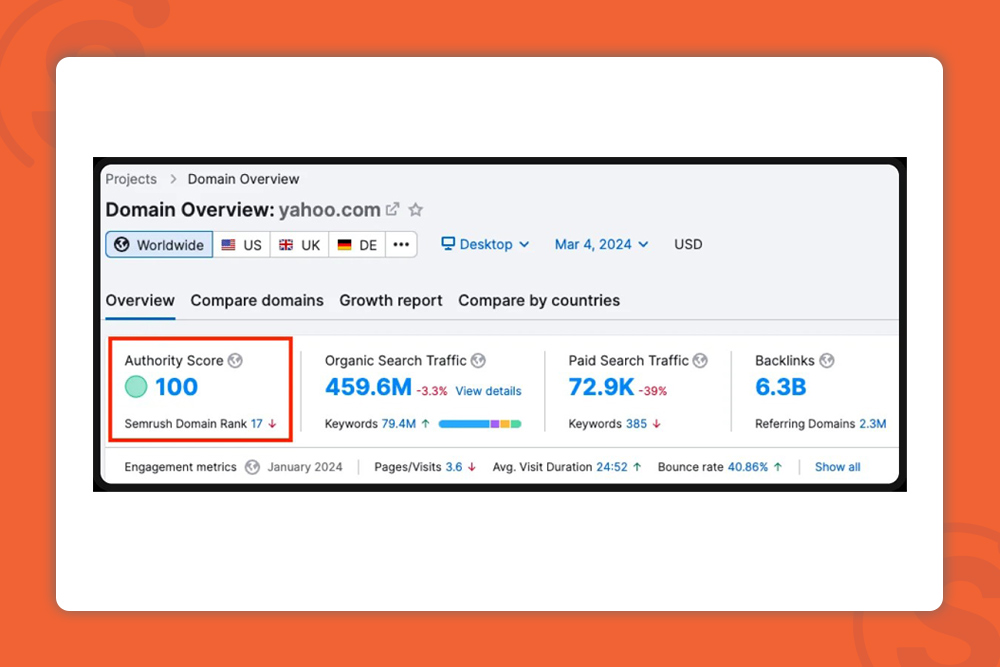Image resolution: width=1000 pixels, height=667 pixels.
Task: Favorite the domain with star icon
Action: [416, 209]
